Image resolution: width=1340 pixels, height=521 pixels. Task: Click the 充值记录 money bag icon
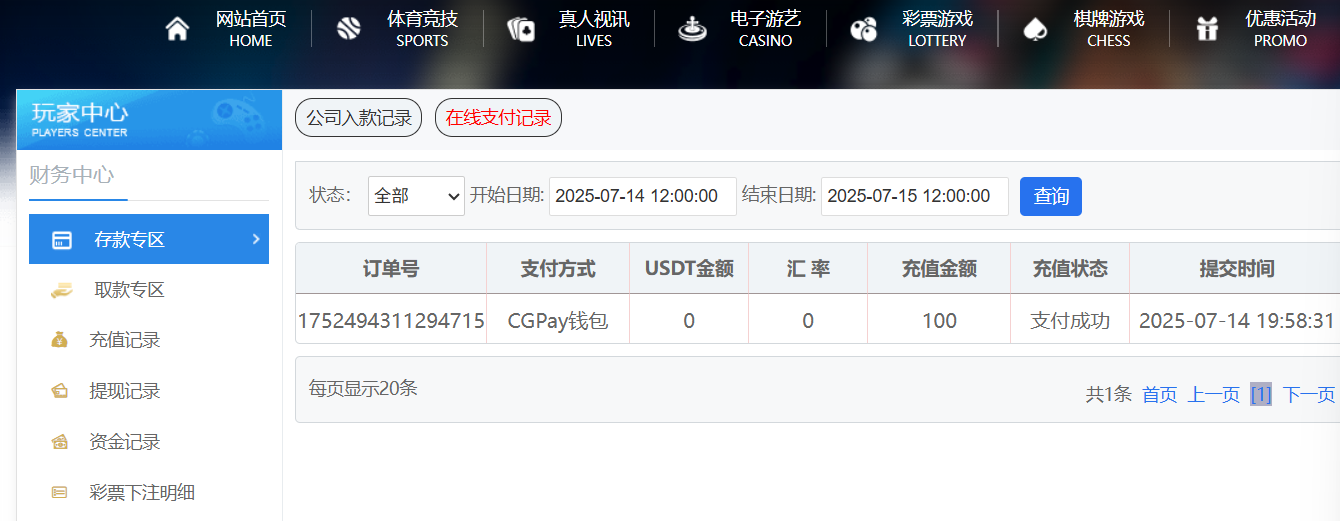point(60,340)
